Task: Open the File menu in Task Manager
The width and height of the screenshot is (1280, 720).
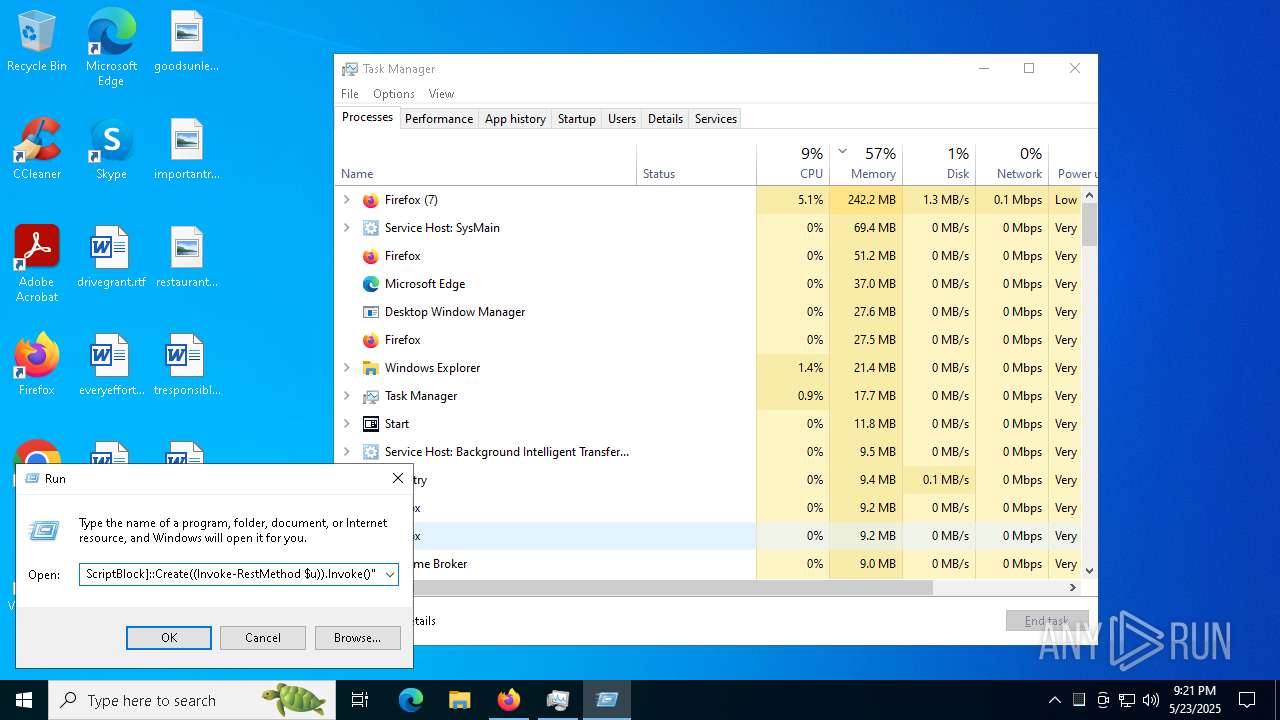Action: pyautogui.click(x=350, y=94)
